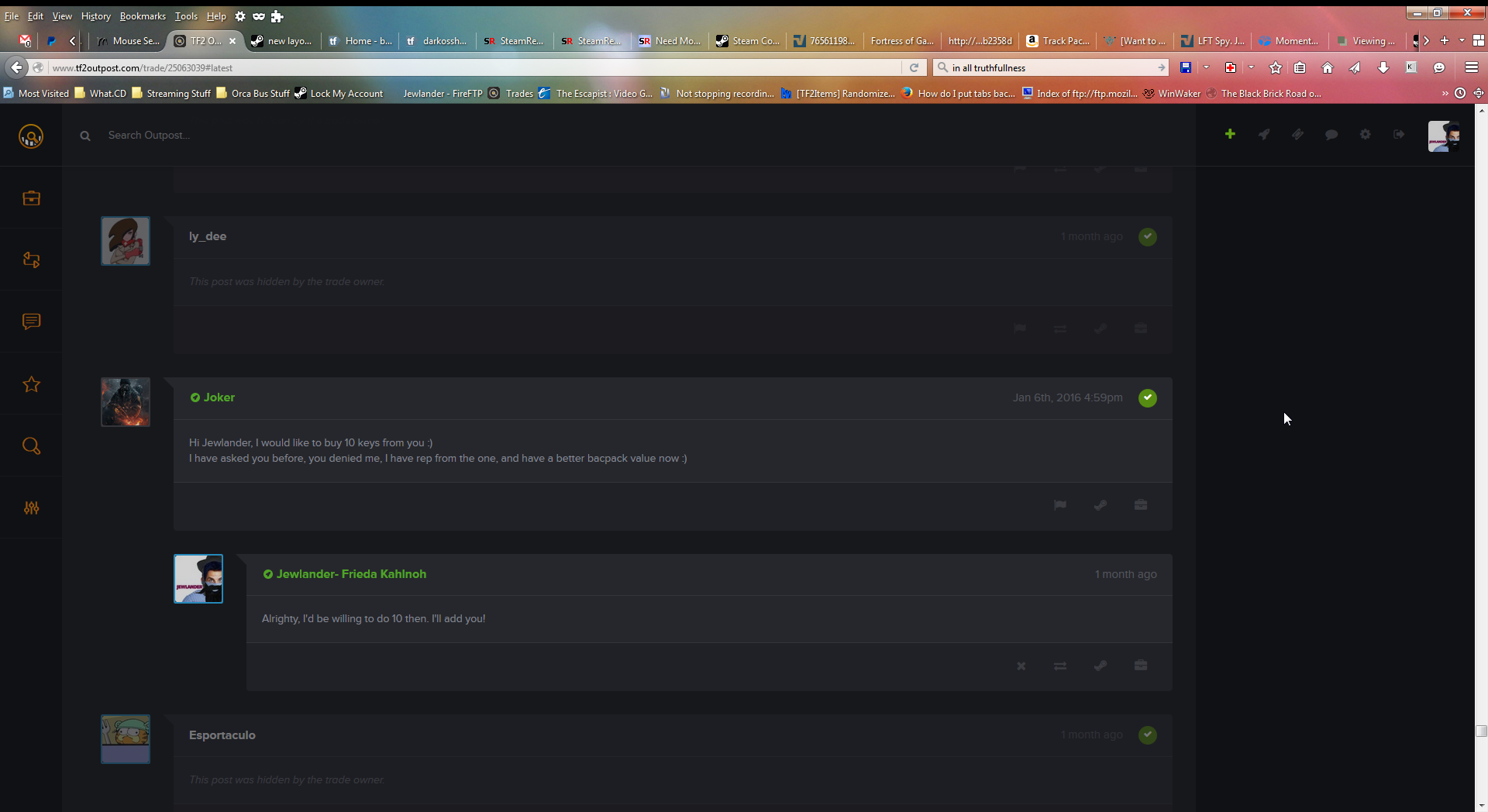Image resolution: width=1488 pixels, height=812 pixels.
Task: Toggle green checkmark on ly_dee's post
Action: coord(1148,236)
